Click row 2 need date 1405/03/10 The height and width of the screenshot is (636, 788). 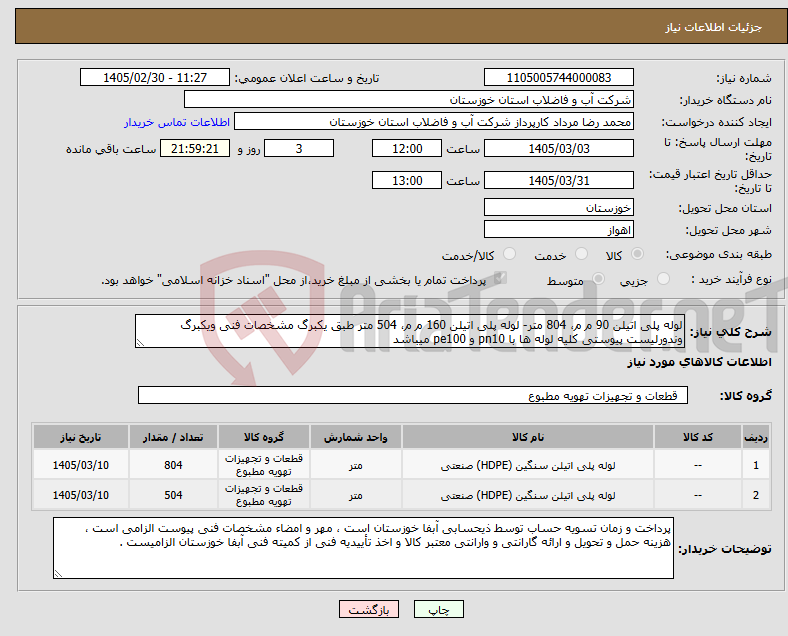point(80,495)
